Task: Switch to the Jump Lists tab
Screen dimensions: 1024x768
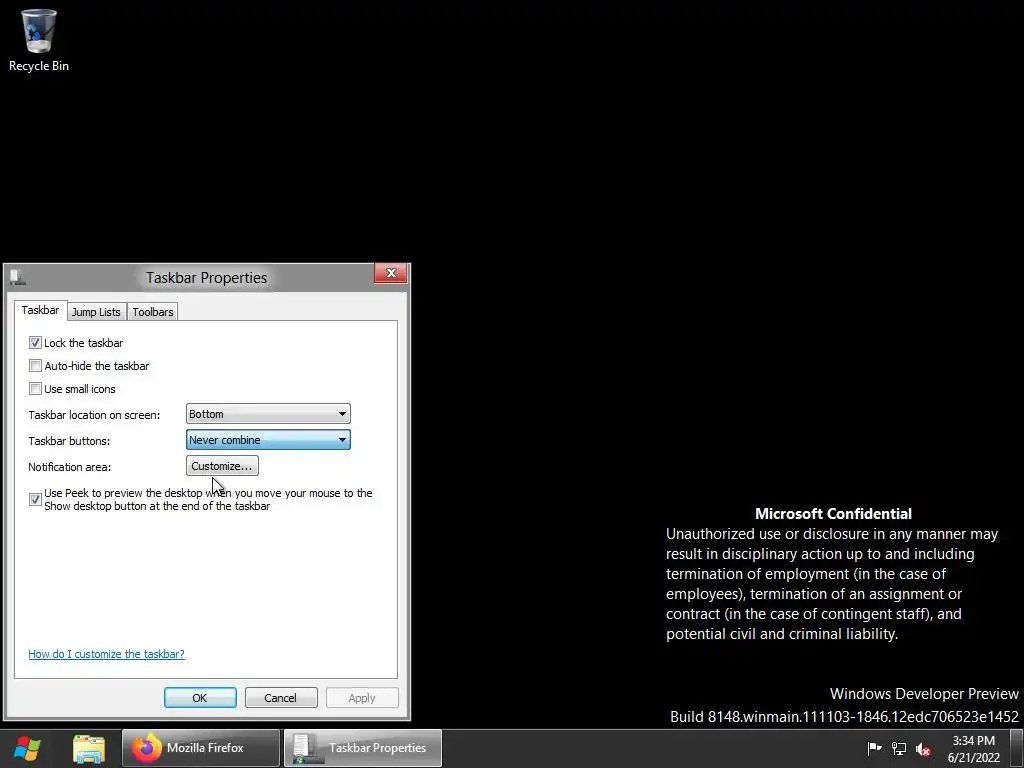Action: (96, 312)
